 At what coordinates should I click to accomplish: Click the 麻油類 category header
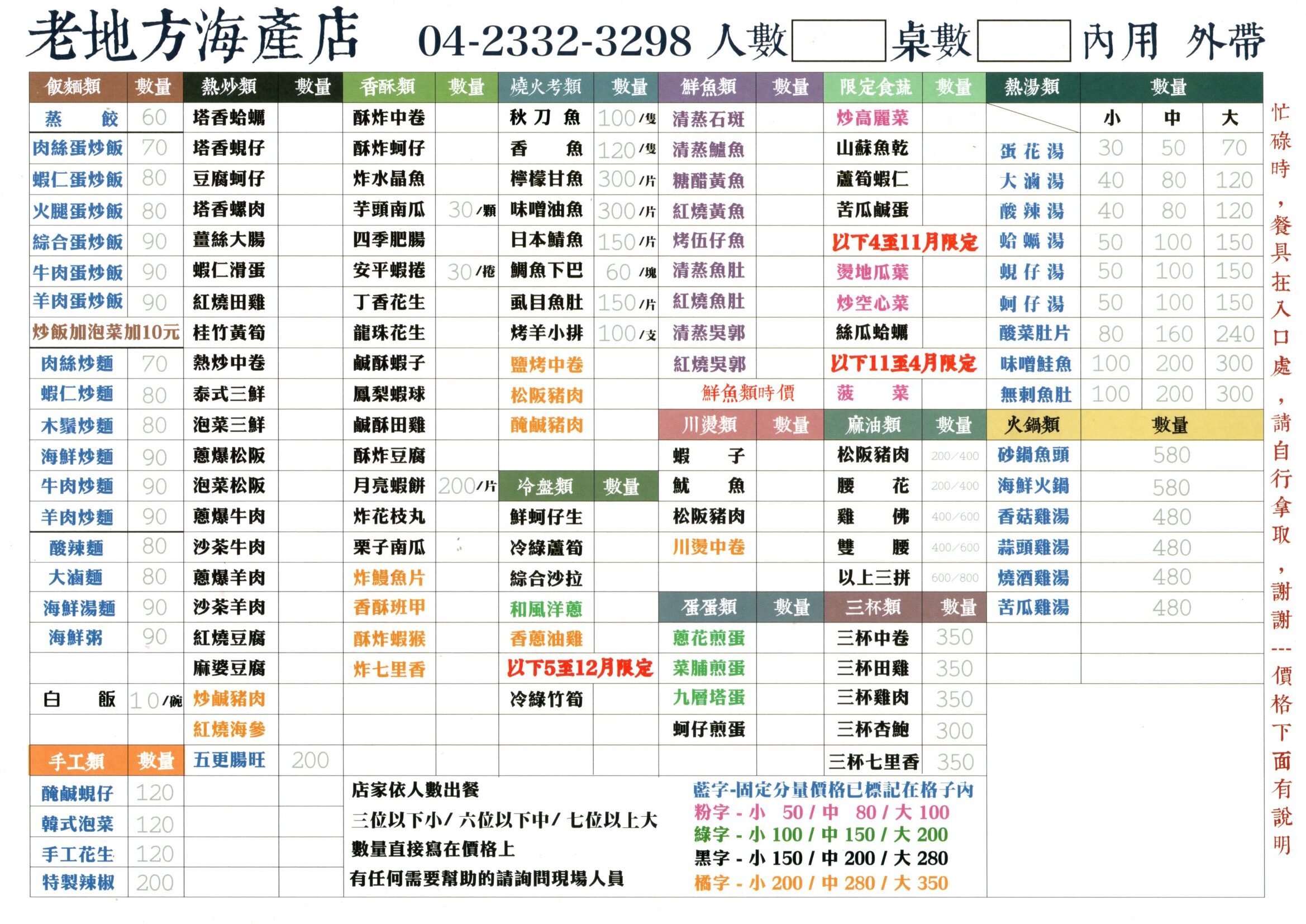pyautogui.click(x=874, y=425)
